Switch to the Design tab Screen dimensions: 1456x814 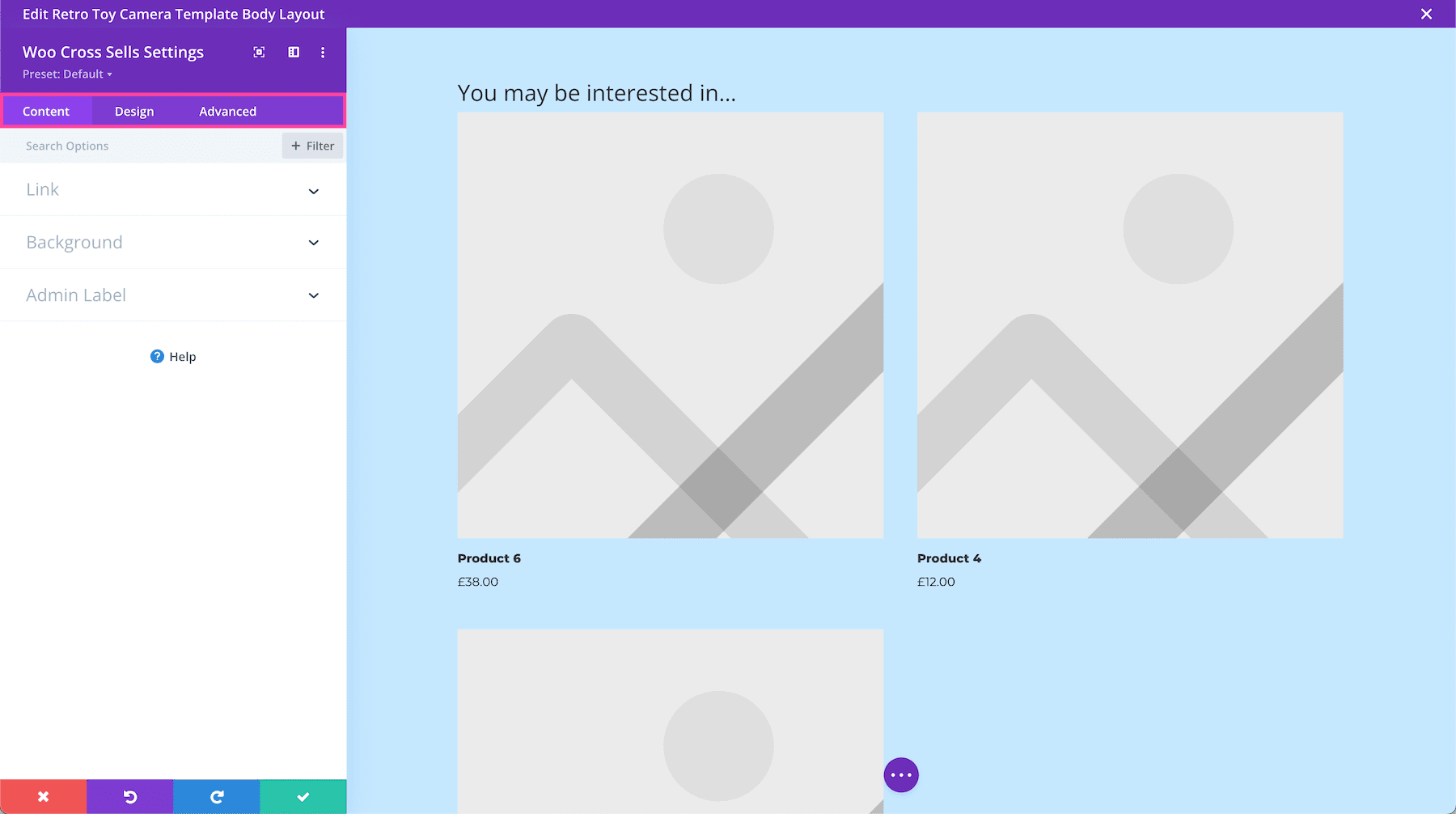[133, 111]
